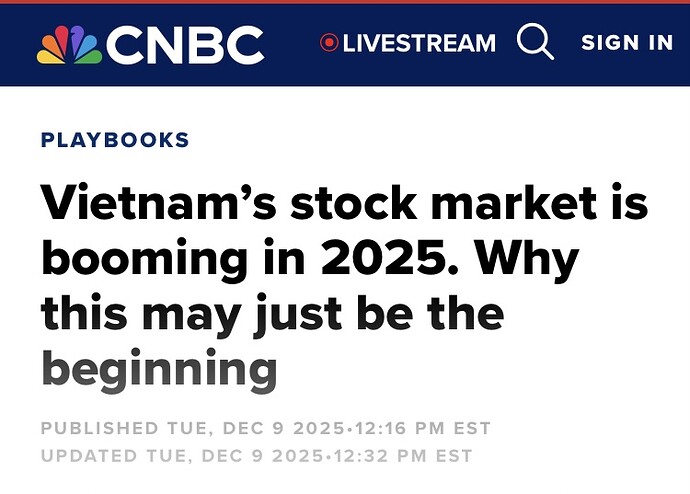Open the PLAYBOOKS section link
Screen dimensions: 690x494
pos(115,140)
